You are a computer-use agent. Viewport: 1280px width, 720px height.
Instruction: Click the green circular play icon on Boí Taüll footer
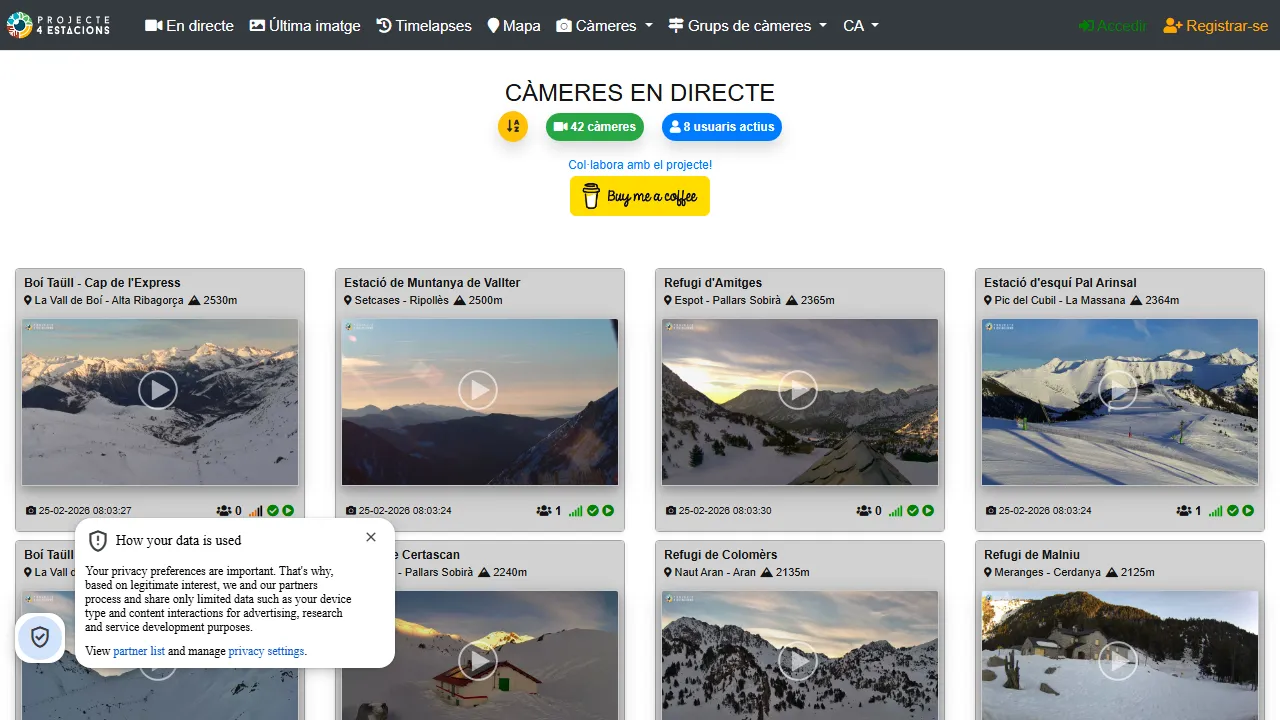[288, 510]
